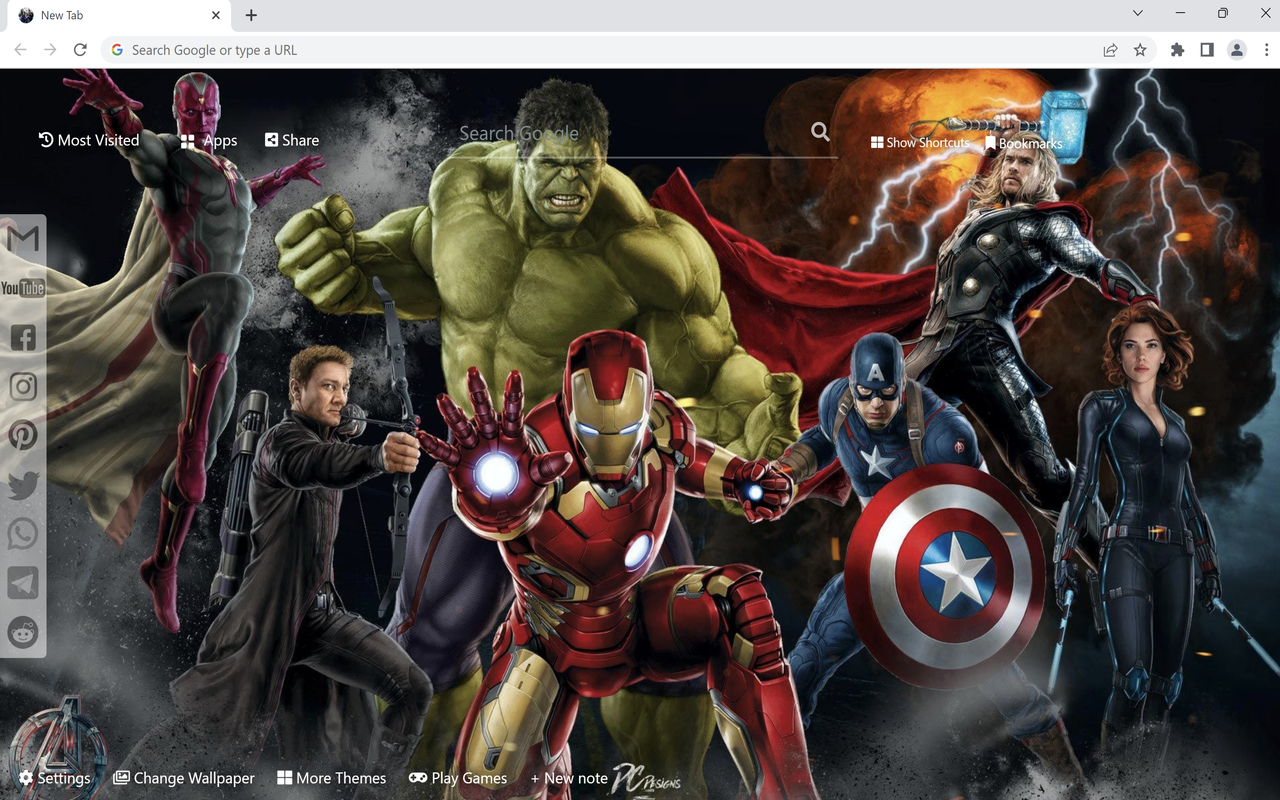Open Play Games
The image size is (1280, 800).
458,778
